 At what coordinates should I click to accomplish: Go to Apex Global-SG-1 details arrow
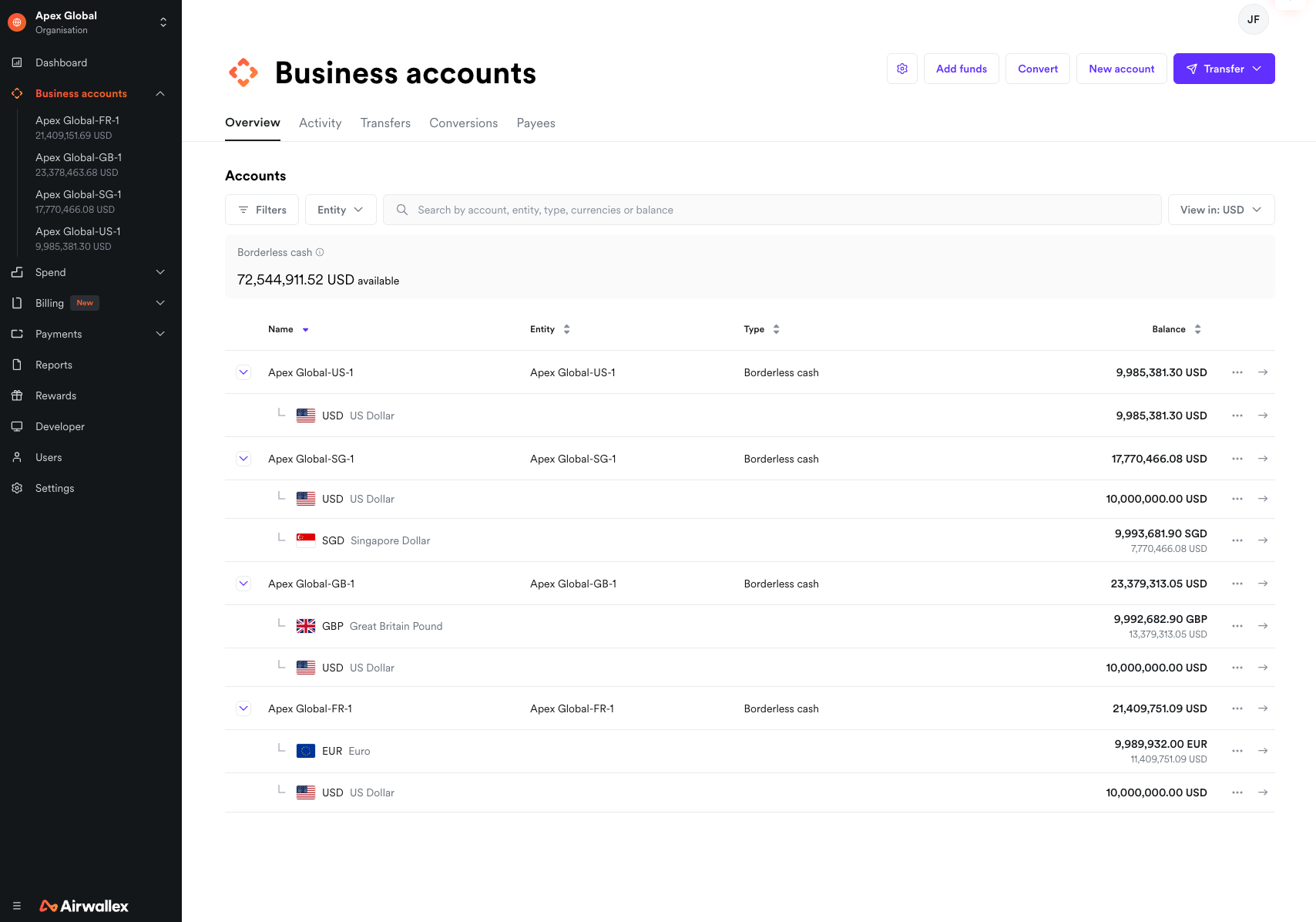[x=1263, y=459]
